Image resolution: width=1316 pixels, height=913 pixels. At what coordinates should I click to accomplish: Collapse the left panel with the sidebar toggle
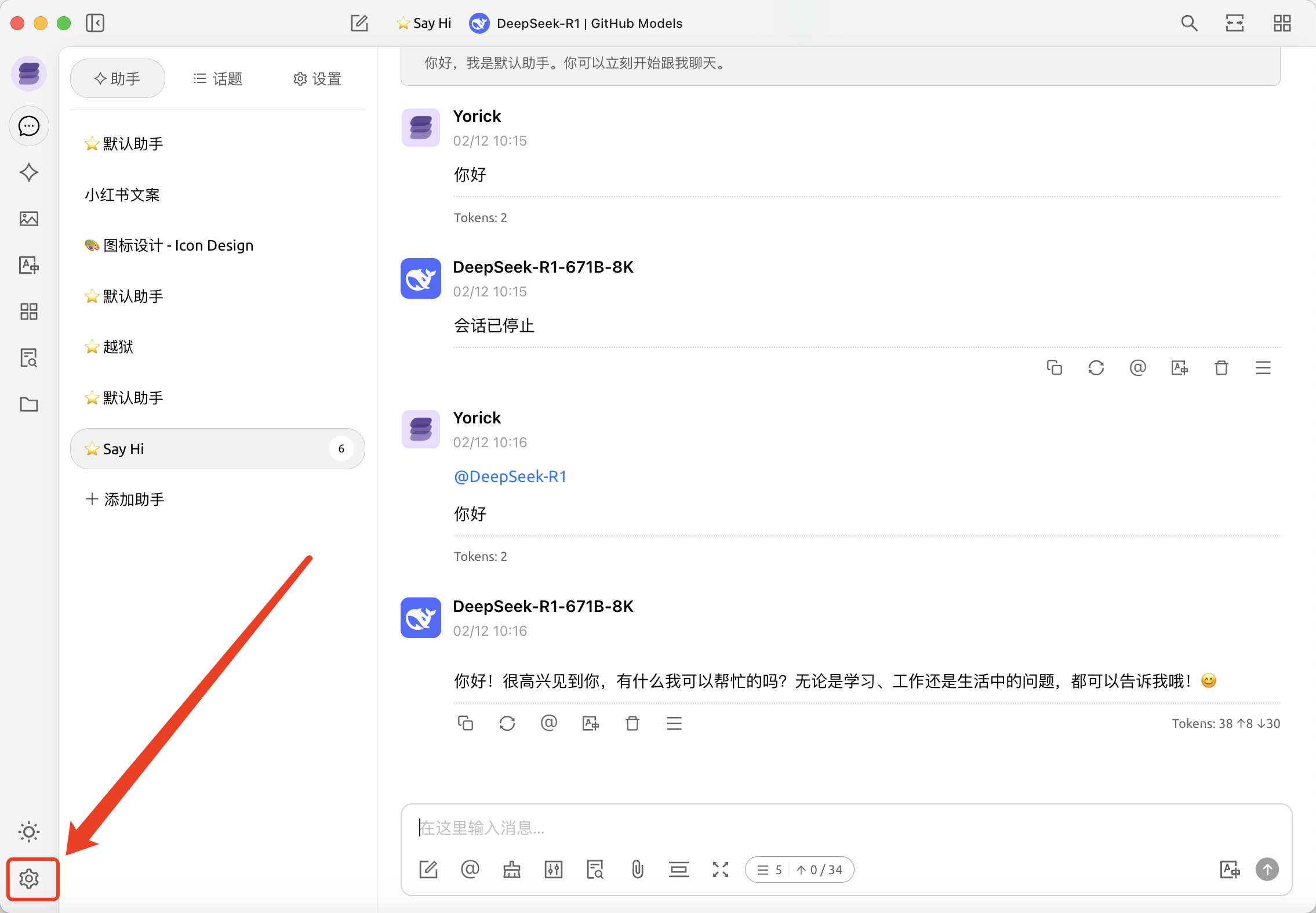(x=95, y=23)
